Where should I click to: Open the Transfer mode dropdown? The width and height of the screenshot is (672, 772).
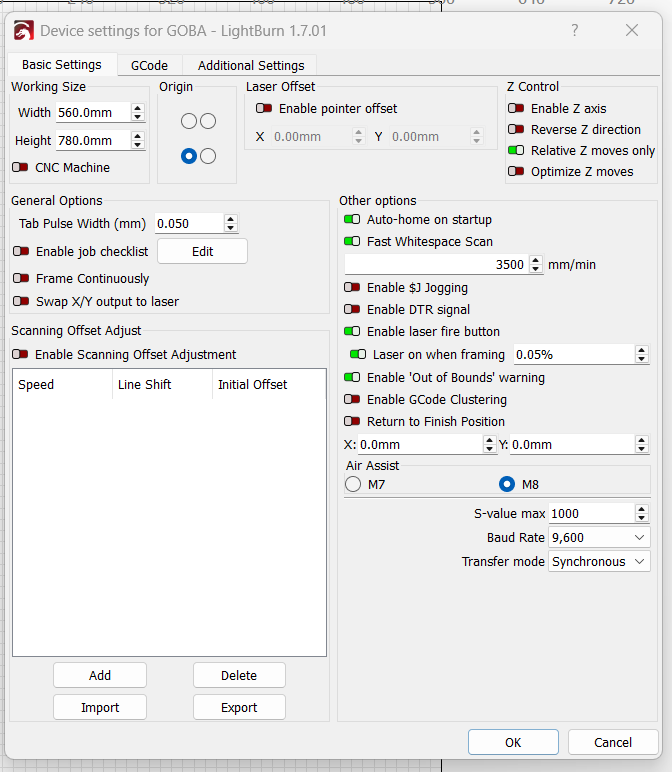[599, 562]
